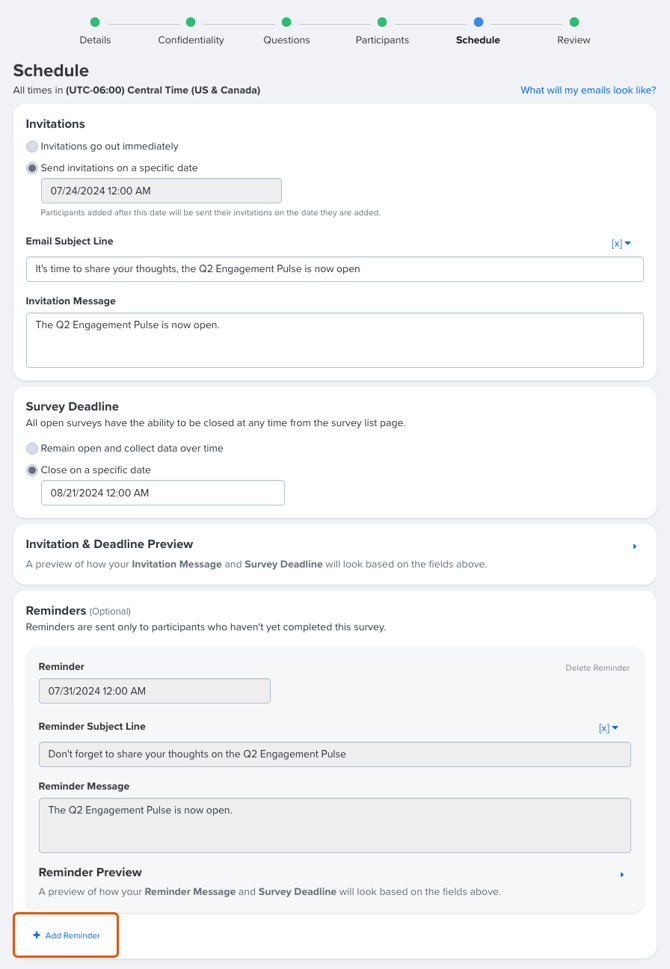Click the Questions step circle
The height and width of the screenshot is (969, 670).
pyautogui.click(x=286, y=22)
